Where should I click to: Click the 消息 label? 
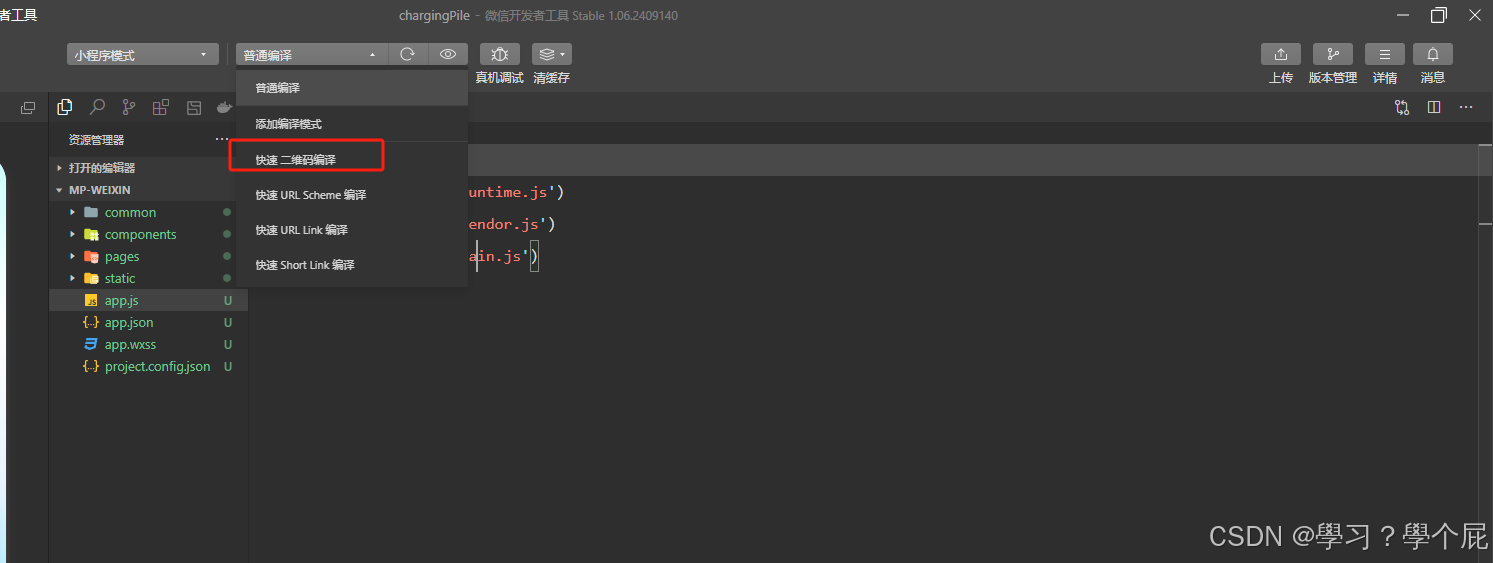click(x=1433, y=78)
